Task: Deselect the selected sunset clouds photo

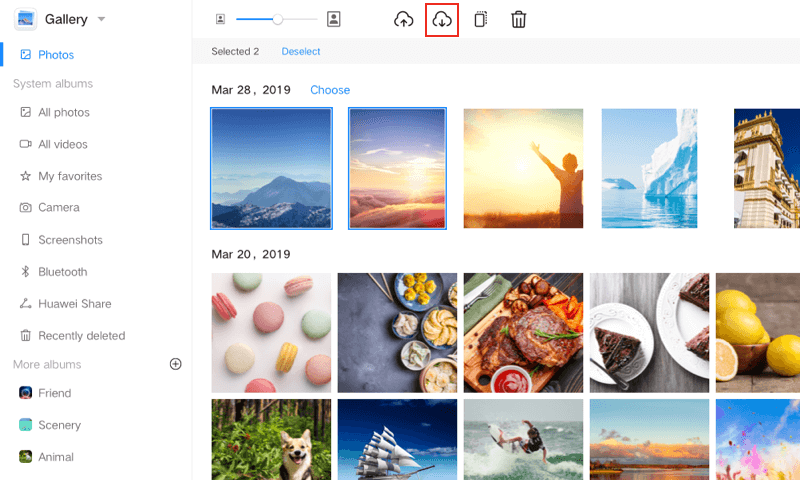Action: click(x=397, y=169)
